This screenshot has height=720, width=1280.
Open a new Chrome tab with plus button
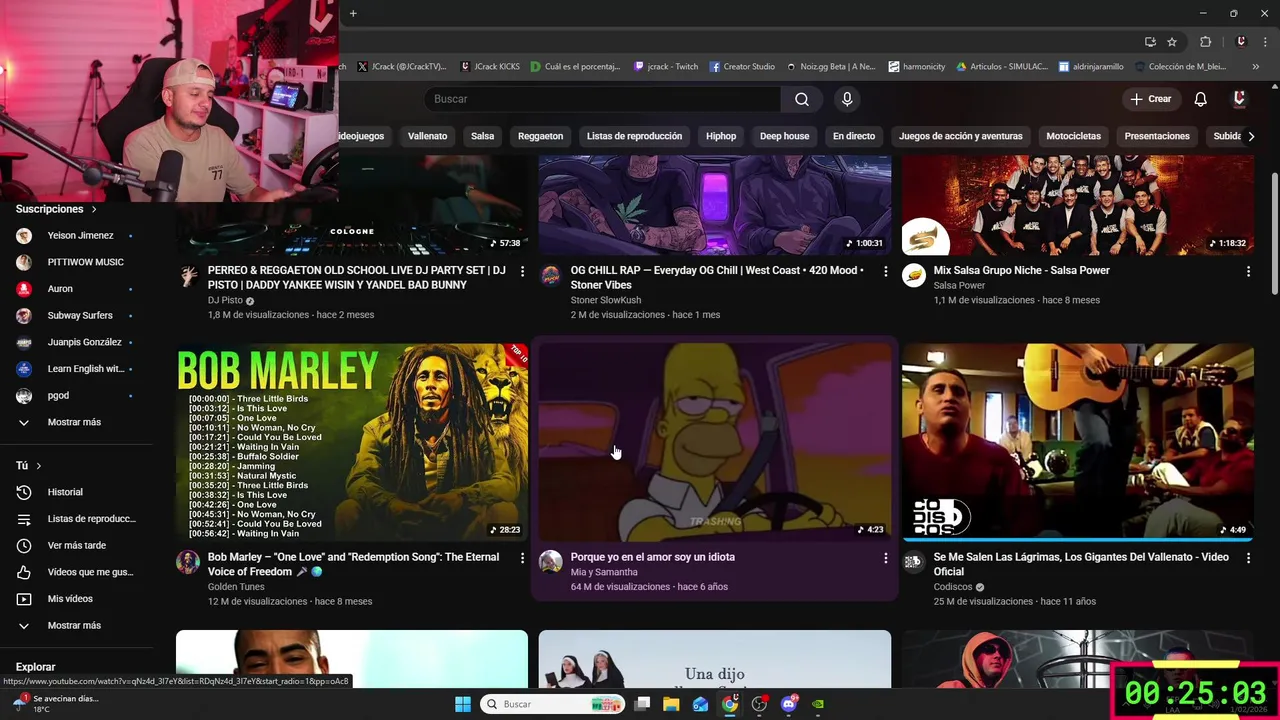click(353, 13)
